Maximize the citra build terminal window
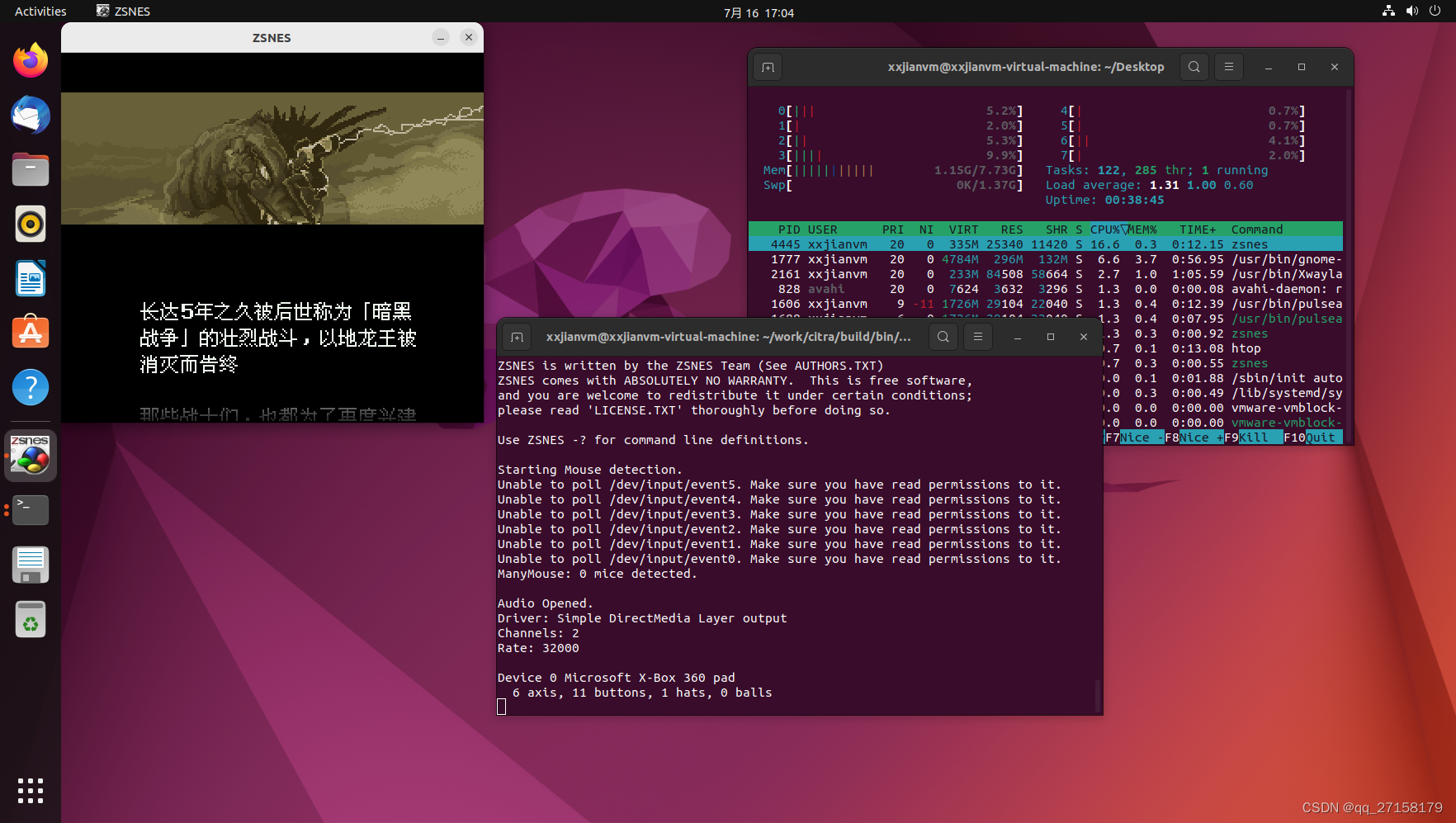The image size is (1456, 823). 1051,337
